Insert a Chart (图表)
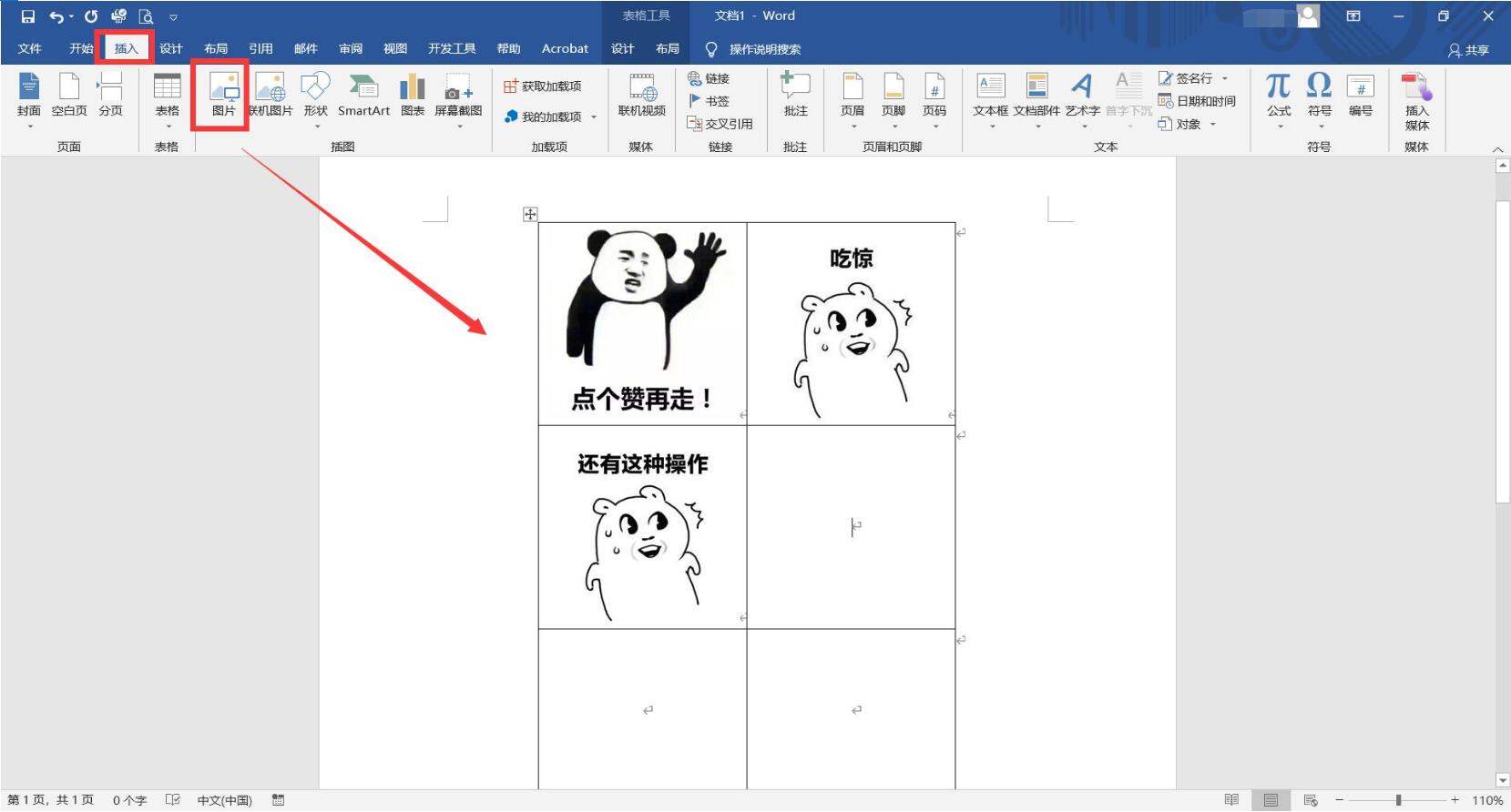Viewport: 1511px width, 812px height. click(x=413, y=96)
